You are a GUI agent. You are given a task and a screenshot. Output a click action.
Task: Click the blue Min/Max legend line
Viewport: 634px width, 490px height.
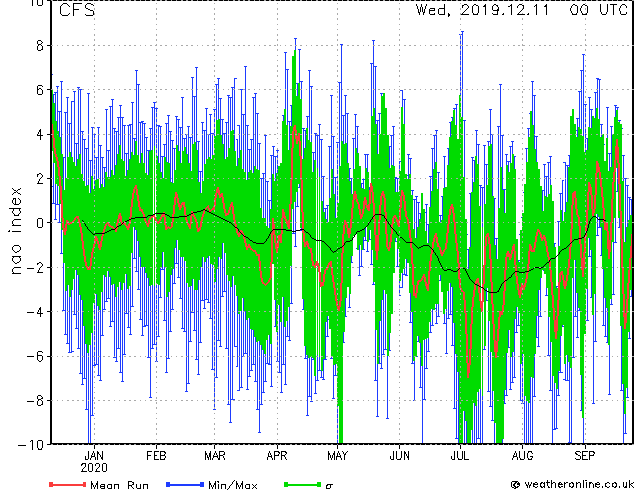click(x=185, y=484)
